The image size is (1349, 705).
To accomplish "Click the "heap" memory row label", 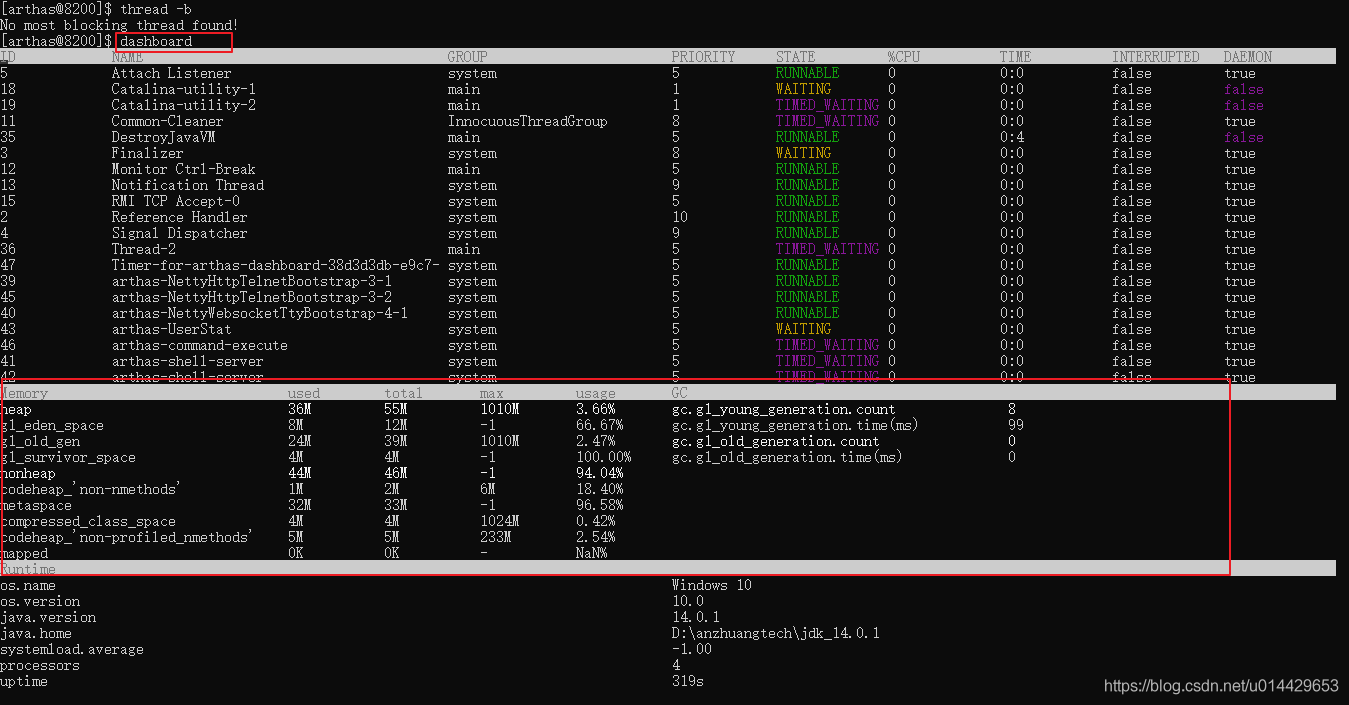I will pyautogui.click(x=16, y=409).
